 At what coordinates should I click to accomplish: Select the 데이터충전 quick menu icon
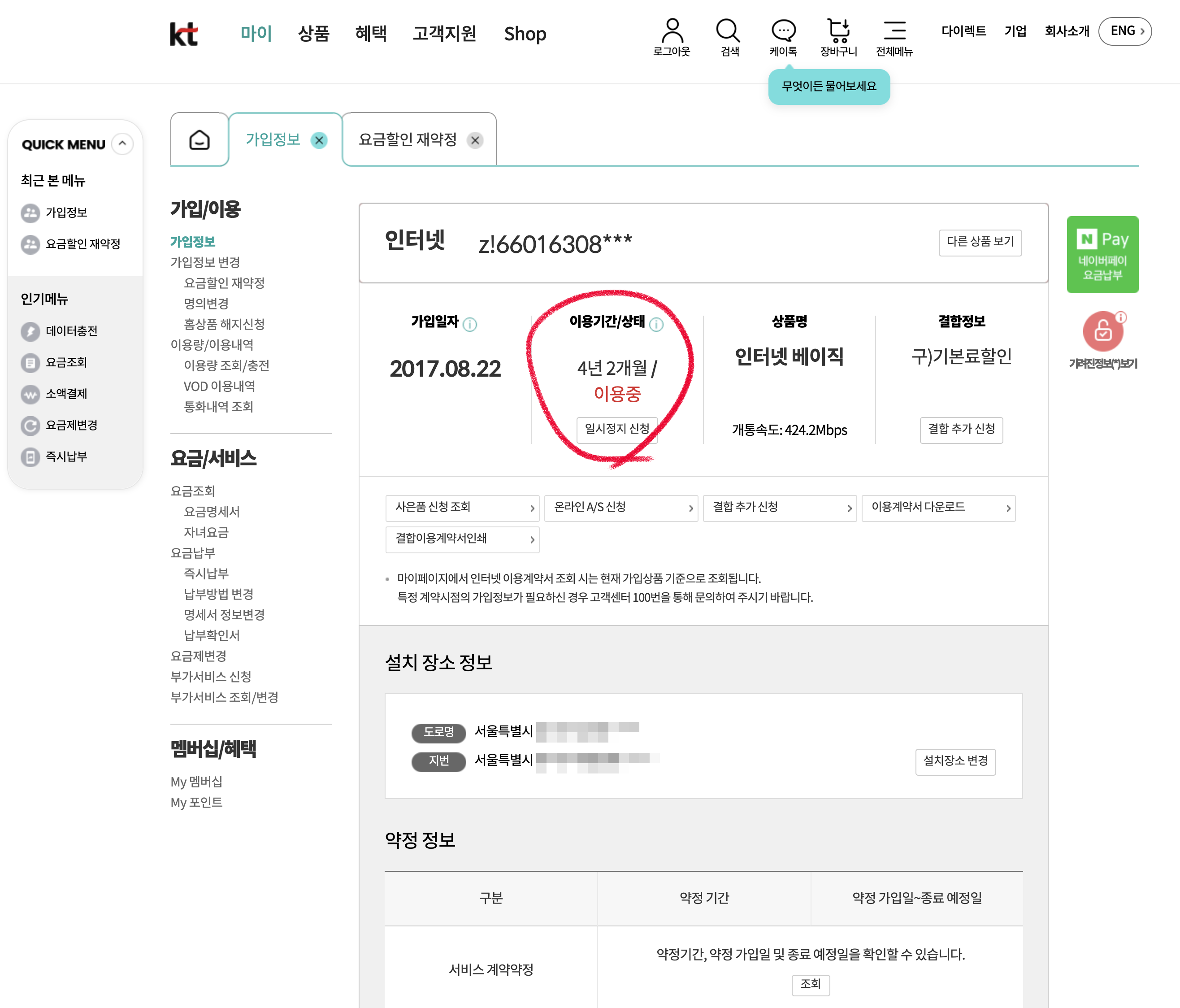click(30, 331)
